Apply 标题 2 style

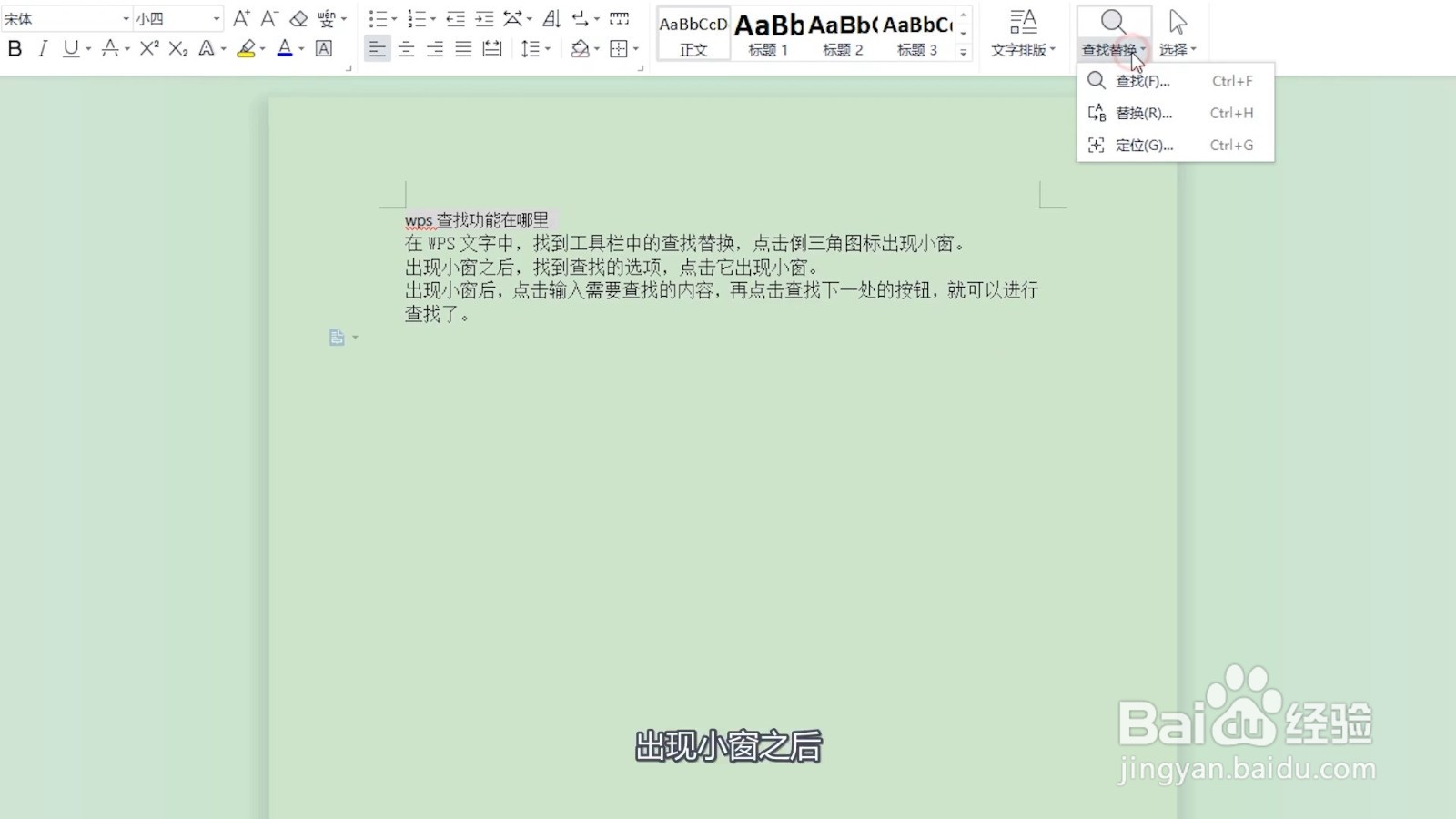843,35
